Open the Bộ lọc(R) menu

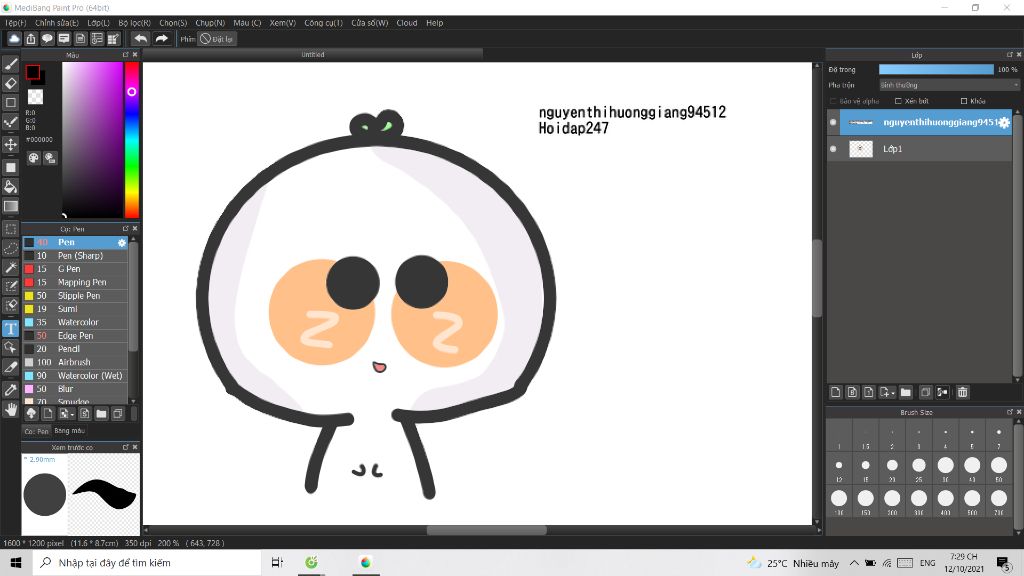pyautogui.click(x=135, y=23)
